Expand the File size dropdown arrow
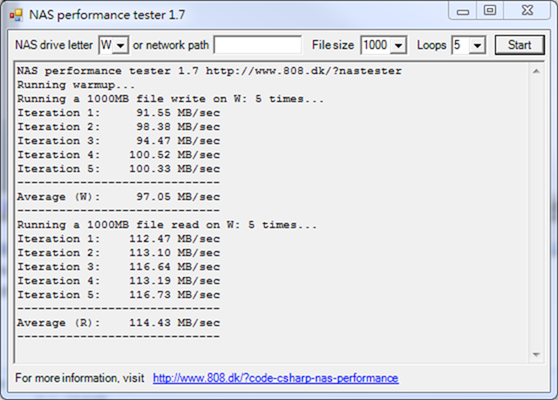The height and width of the screenshot is (400, 558). [398, 46]
